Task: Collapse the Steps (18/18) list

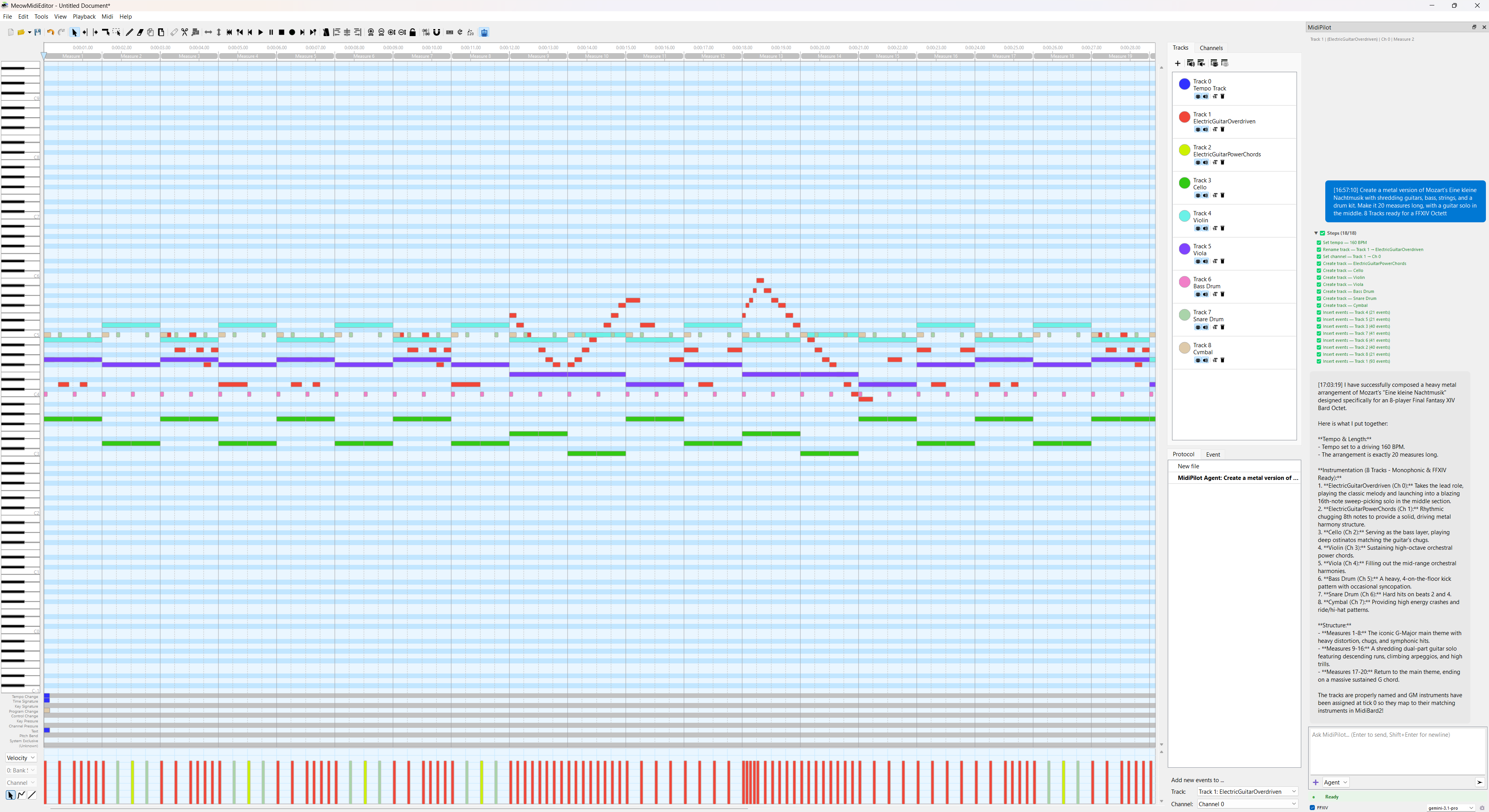Action: tap(1316, 233)
